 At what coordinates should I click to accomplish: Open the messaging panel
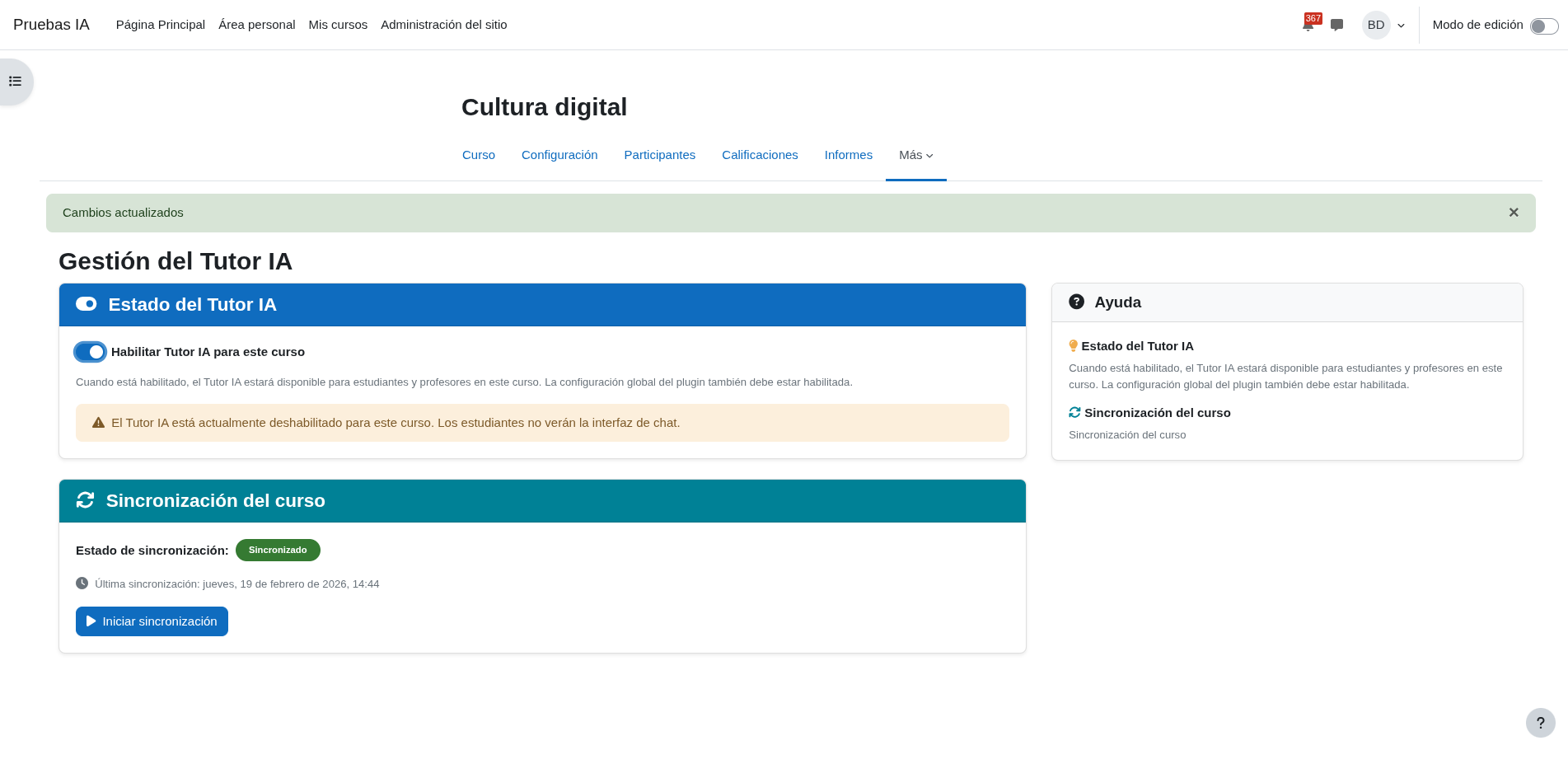click(x=1336, y=25)
